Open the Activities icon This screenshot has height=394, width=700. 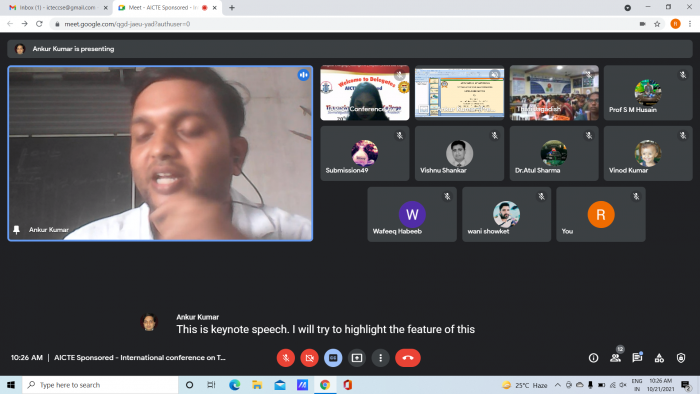pyautogui.click(x=659, y=358)
